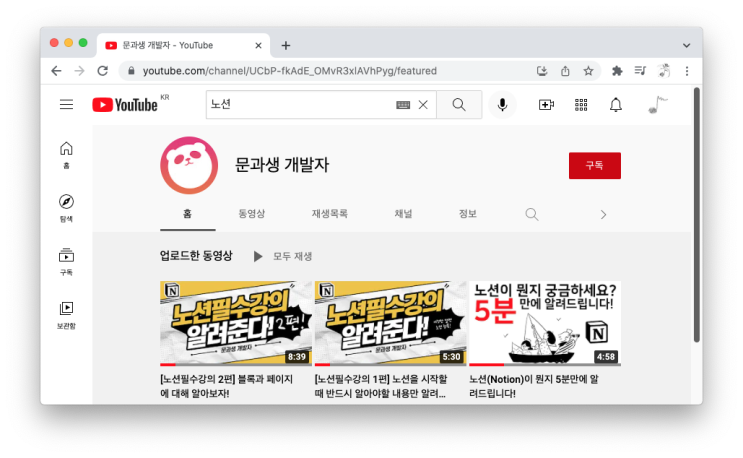
Task: Reload the page
Action: pos(103,71)
